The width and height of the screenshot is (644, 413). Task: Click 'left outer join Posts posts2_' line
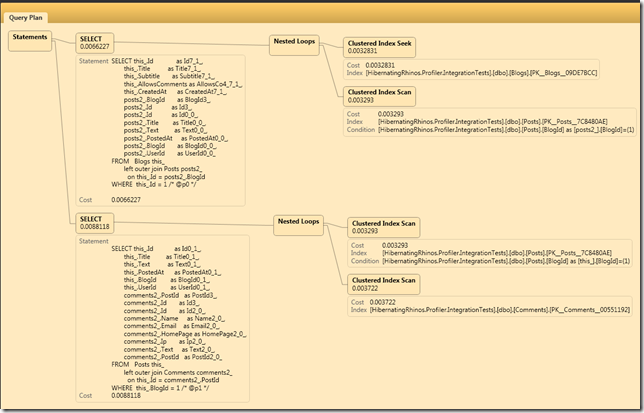coord(163,169)
